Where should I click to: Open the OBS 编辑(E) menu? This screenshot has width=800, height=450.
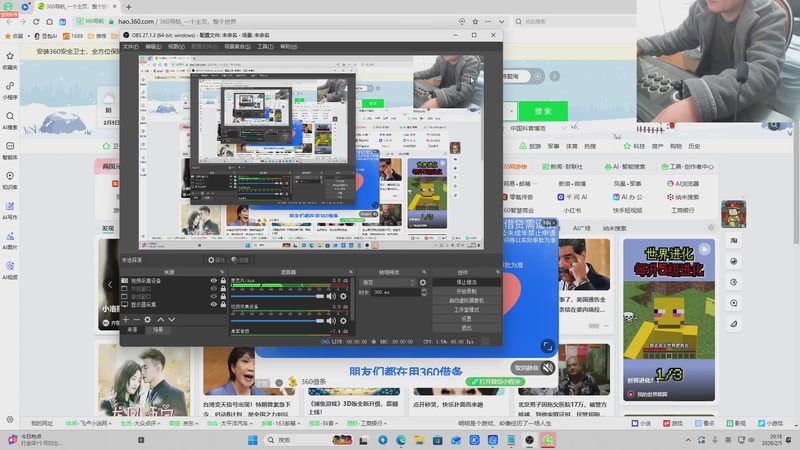click(153, 46)
